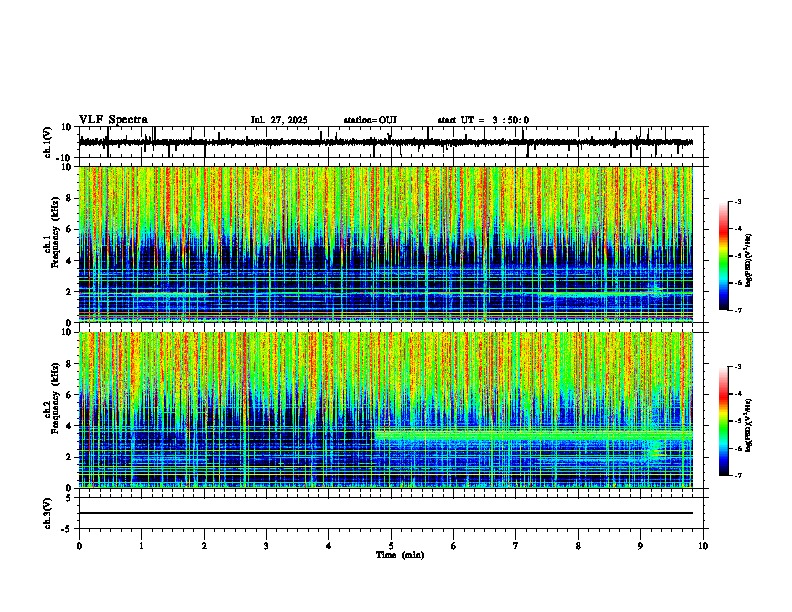Click the time axis tick label '7'
Image resolution: width=792 pixels, height=612 pixels.
pos(516,546)
